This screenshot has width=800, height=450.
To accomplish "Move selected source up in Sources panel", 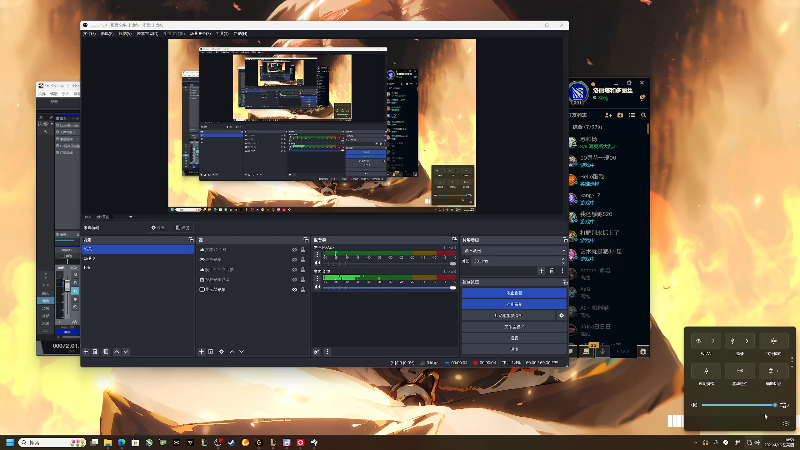I will (x=232, y=352).
